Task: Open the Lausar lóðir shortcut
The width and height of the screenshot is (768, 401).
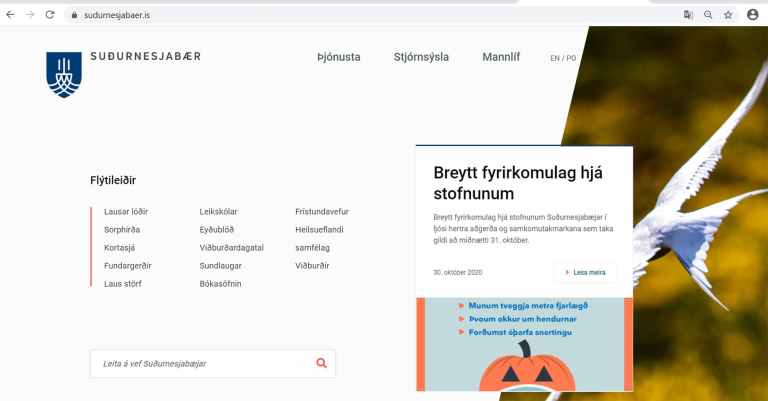Action: pos(126,212)
